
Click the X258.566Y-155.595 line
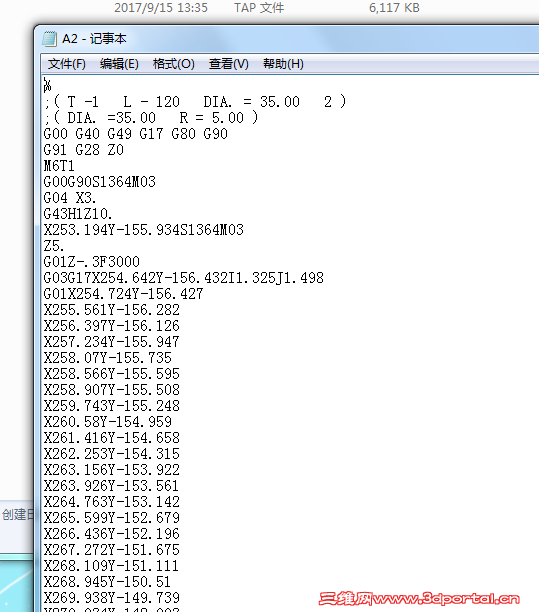[x=112, y=374]
